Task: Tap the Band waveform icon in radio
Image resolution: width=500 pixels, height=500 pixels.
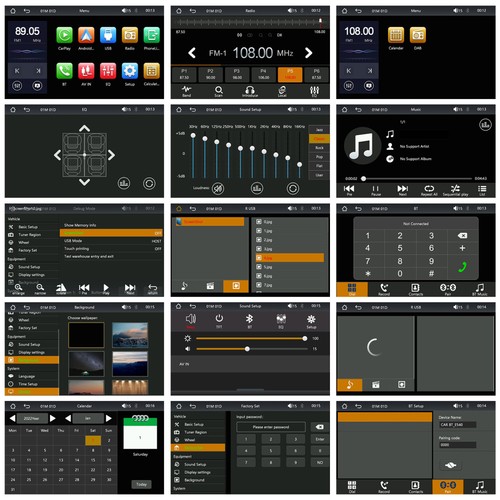Action: tap(186, 90)
